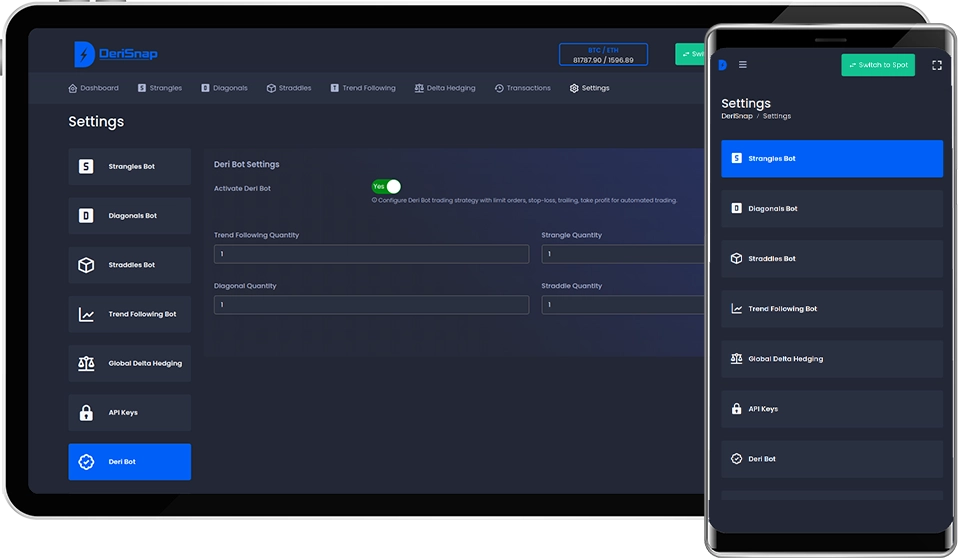This screenshot has width=958, height=558.
Task: Open Strangles Bot in mobile settings list
Action: coord(831,159)
